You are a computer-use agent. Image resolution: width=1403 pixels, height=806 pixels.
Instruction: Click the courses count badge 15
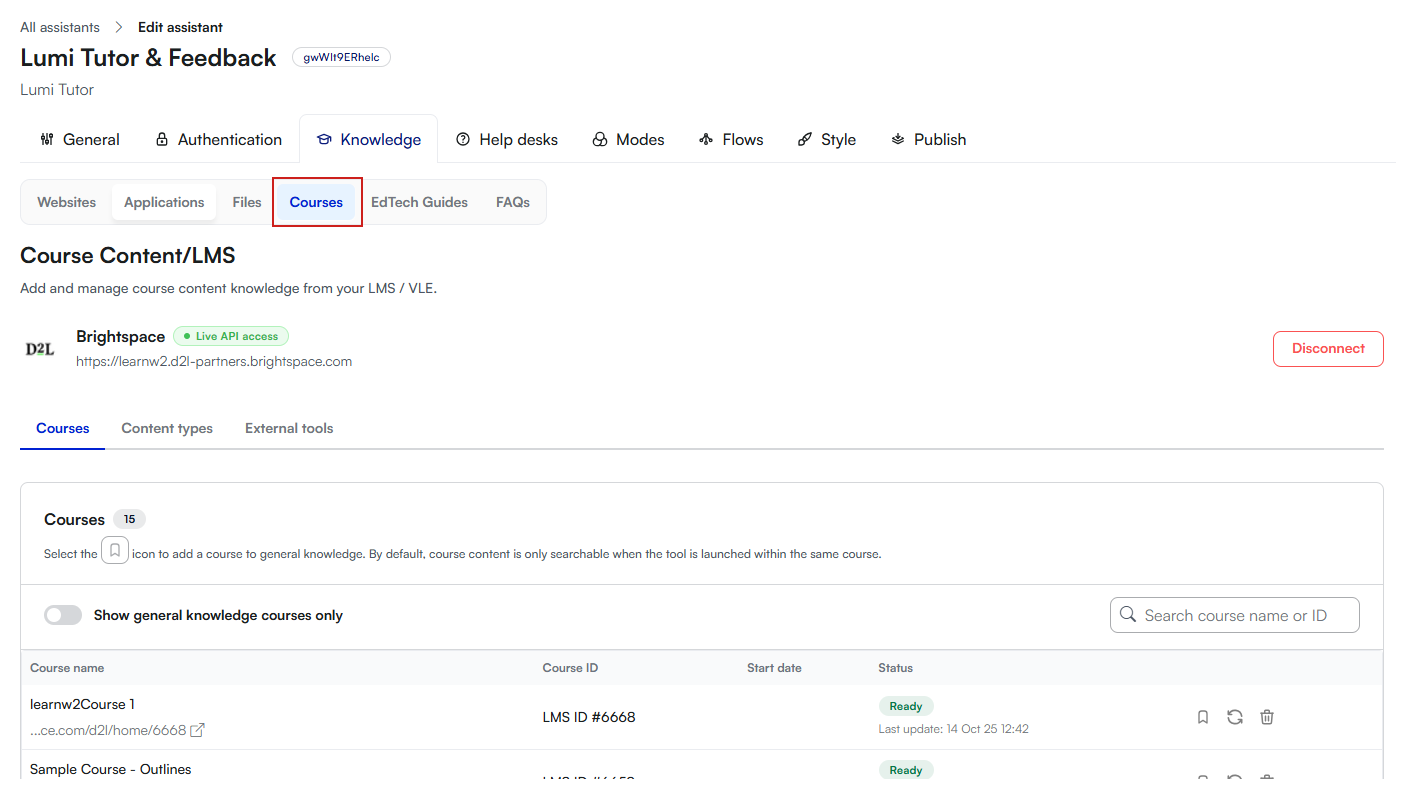(129, 519)
